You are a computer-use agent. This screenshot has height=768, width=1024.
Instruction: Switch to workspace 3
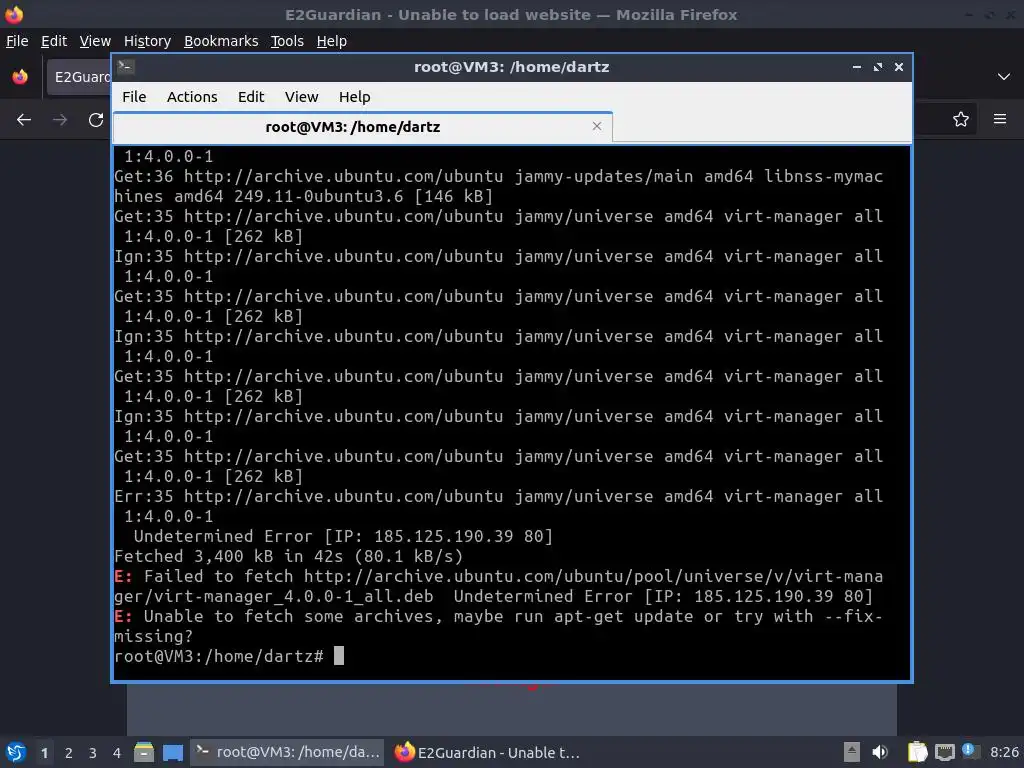click(x=93, y=753)
